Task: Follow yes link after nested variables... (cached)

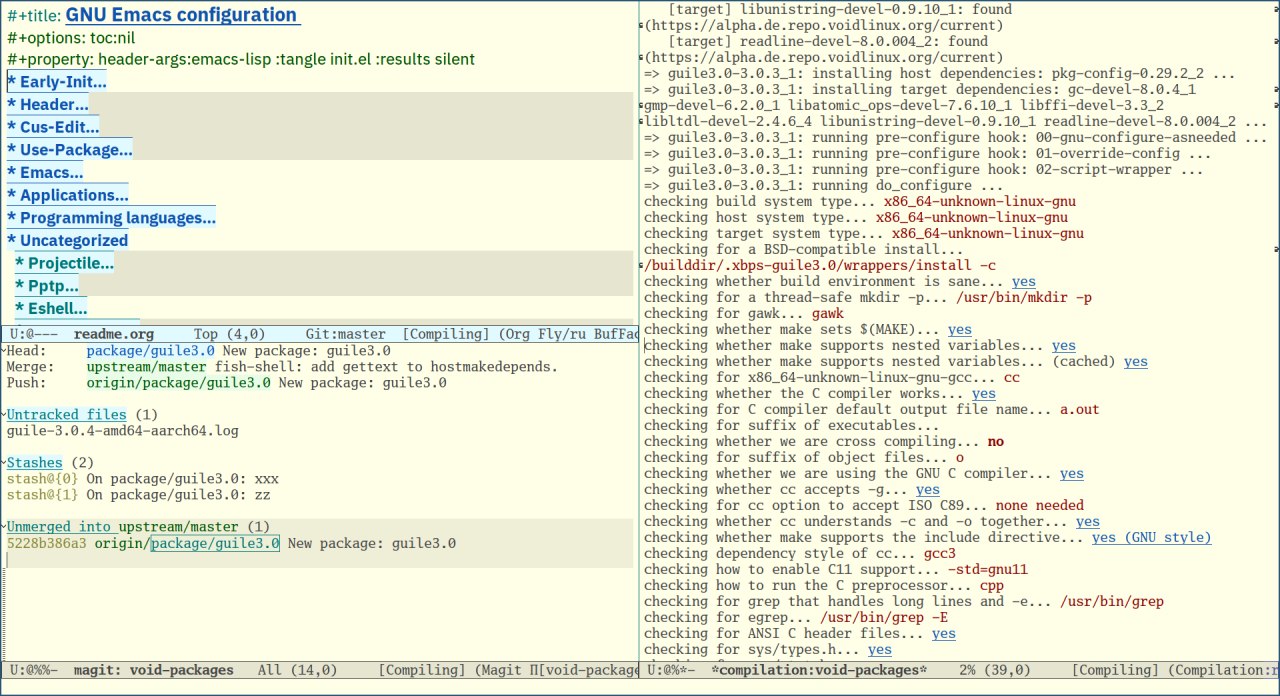Action: 1136,362
